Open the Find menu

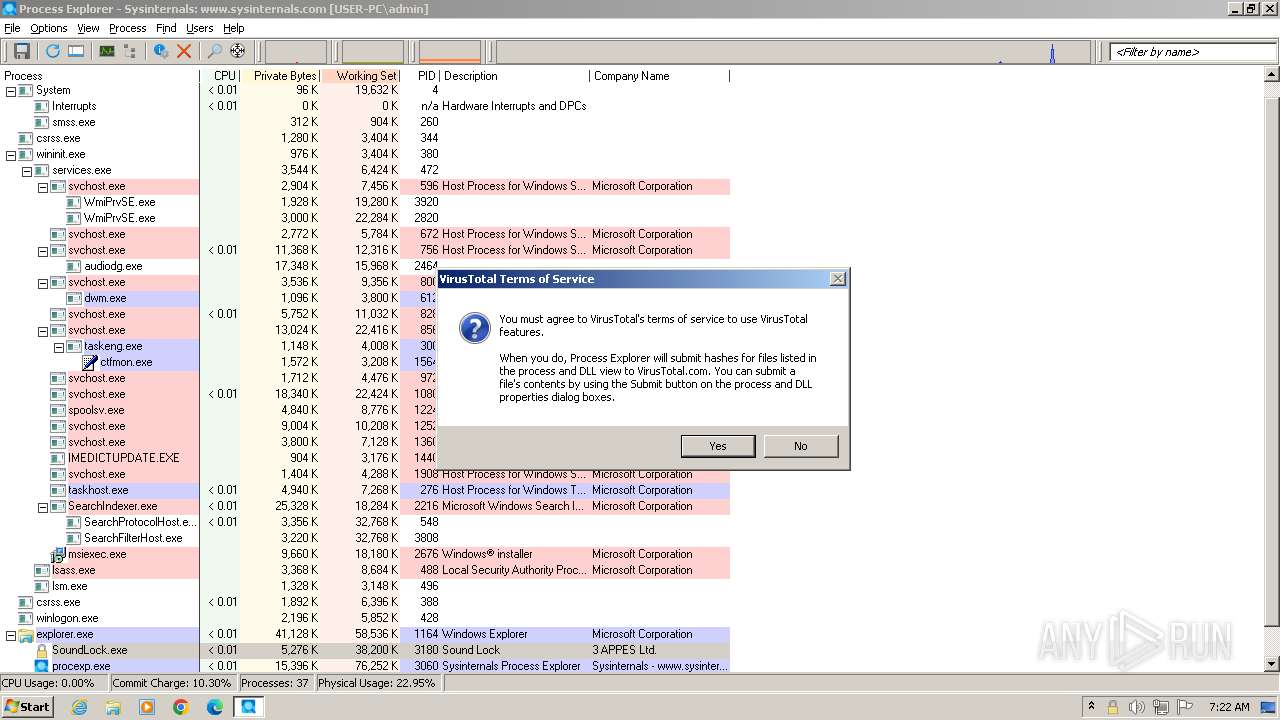(x=166, y=28)
